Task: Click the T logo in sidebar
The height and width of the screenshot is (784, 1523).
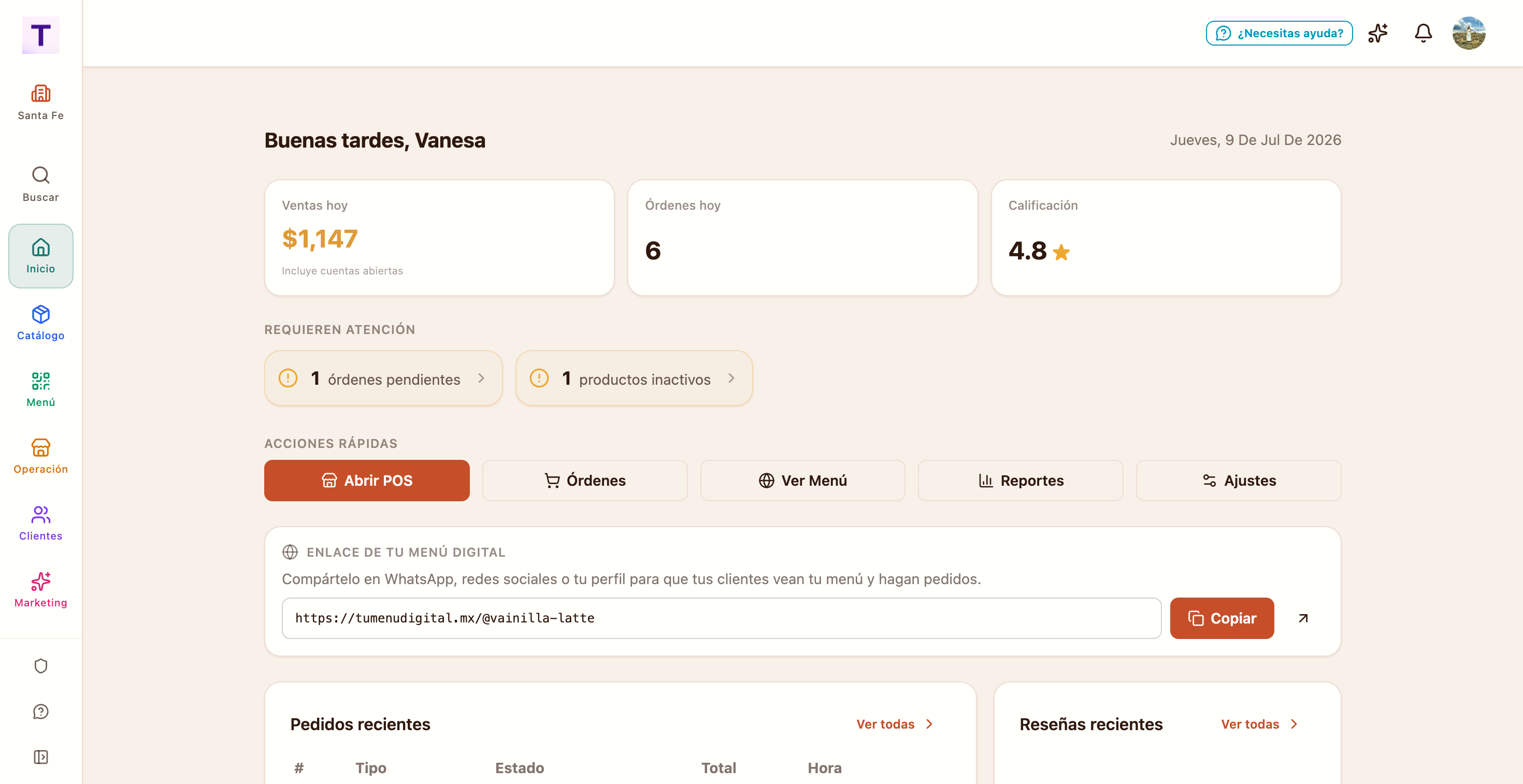Action: click(x=41, y=35)
